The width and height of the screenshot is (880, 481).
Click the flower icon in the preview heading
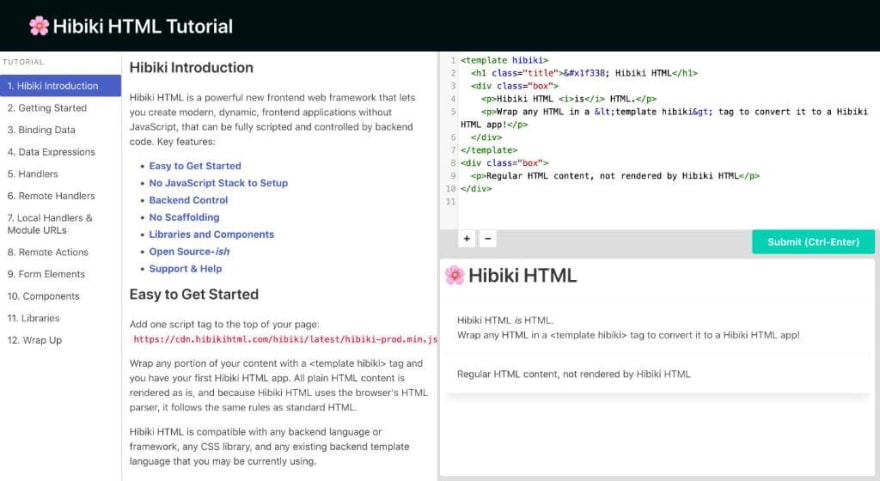click(454, 275)
